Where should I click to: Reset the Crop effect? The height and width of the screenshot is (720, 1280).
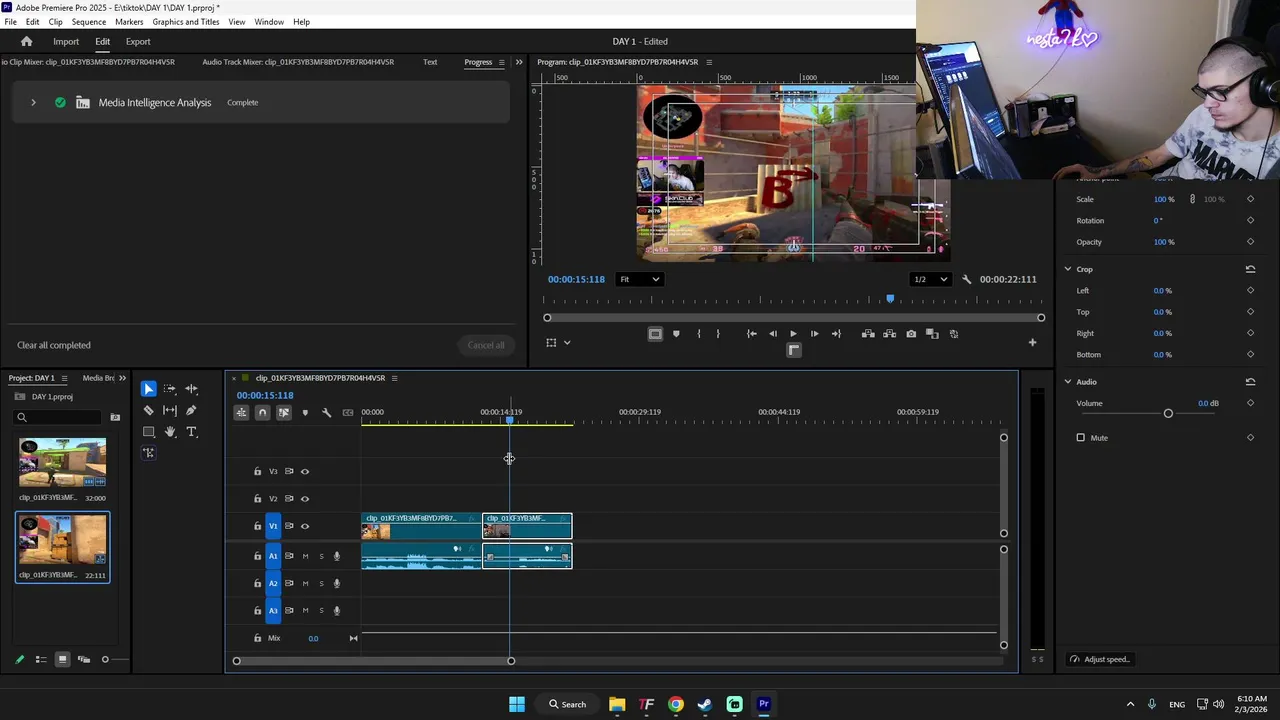coord(1250,269)
